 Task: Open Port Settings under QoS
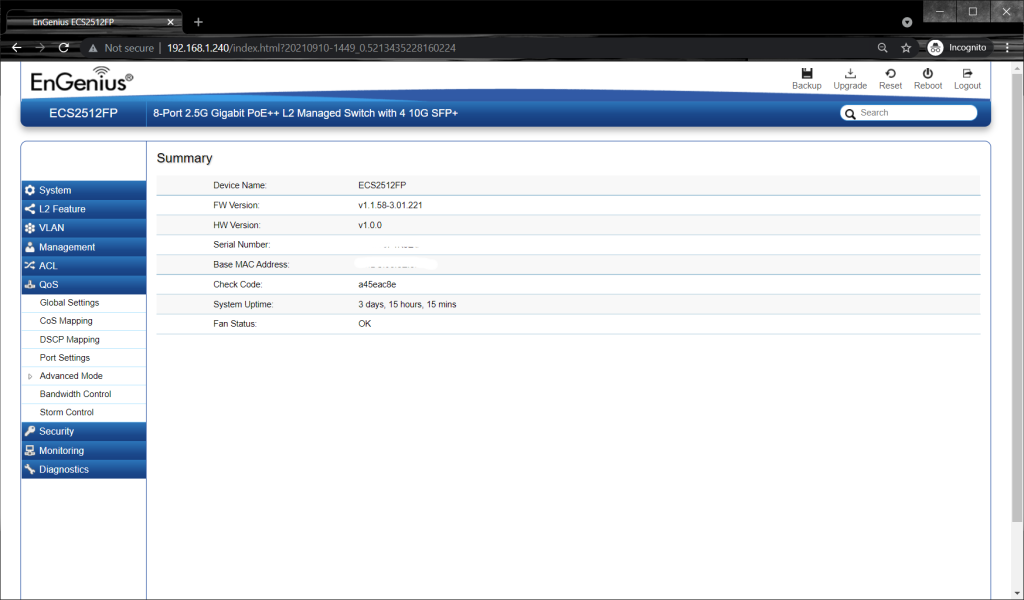[x=65, y=358]
